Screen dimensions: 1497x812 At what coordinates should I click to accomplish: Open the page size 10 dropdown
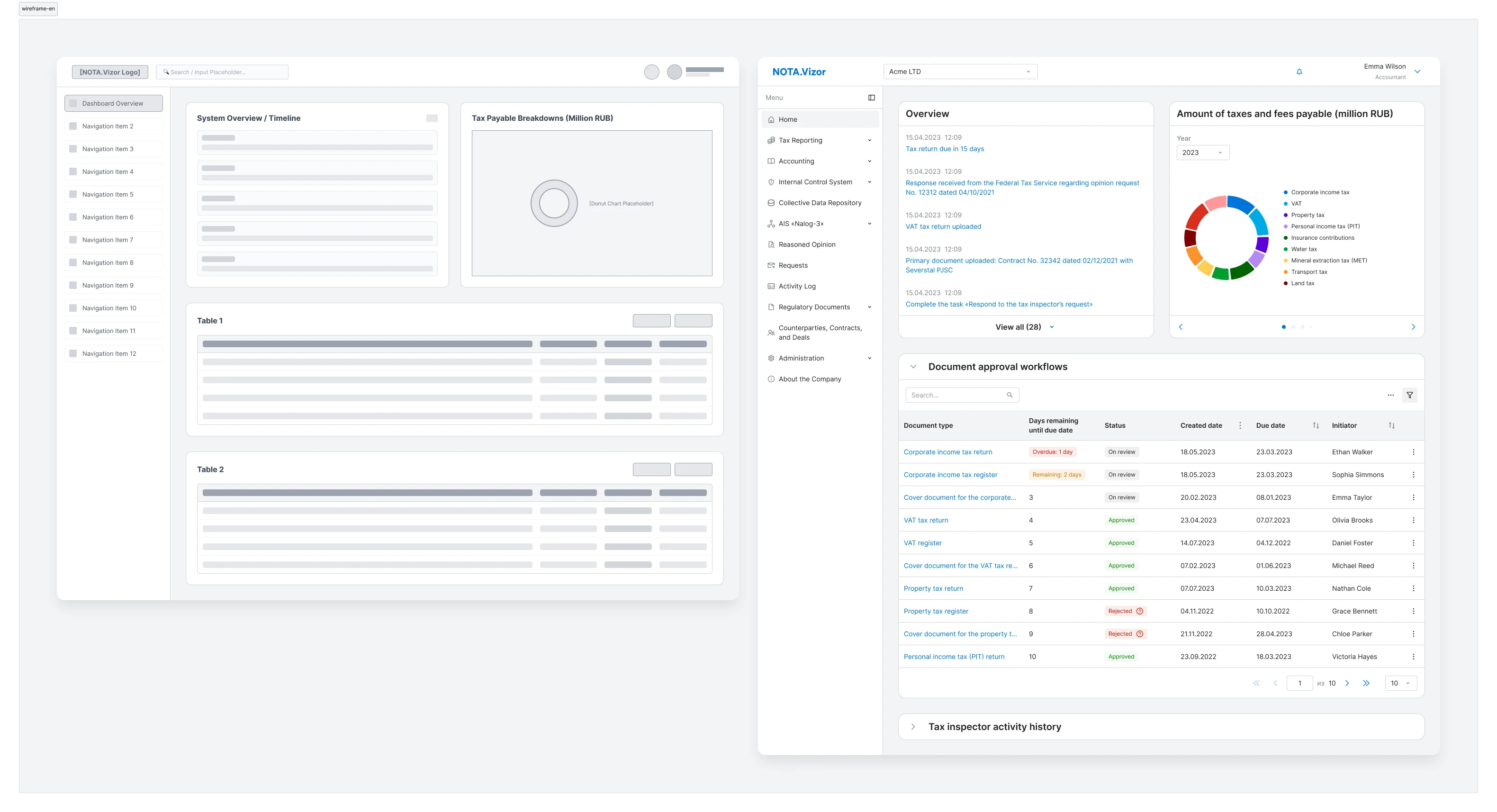pyautogui.click(x=1400, y=683)
